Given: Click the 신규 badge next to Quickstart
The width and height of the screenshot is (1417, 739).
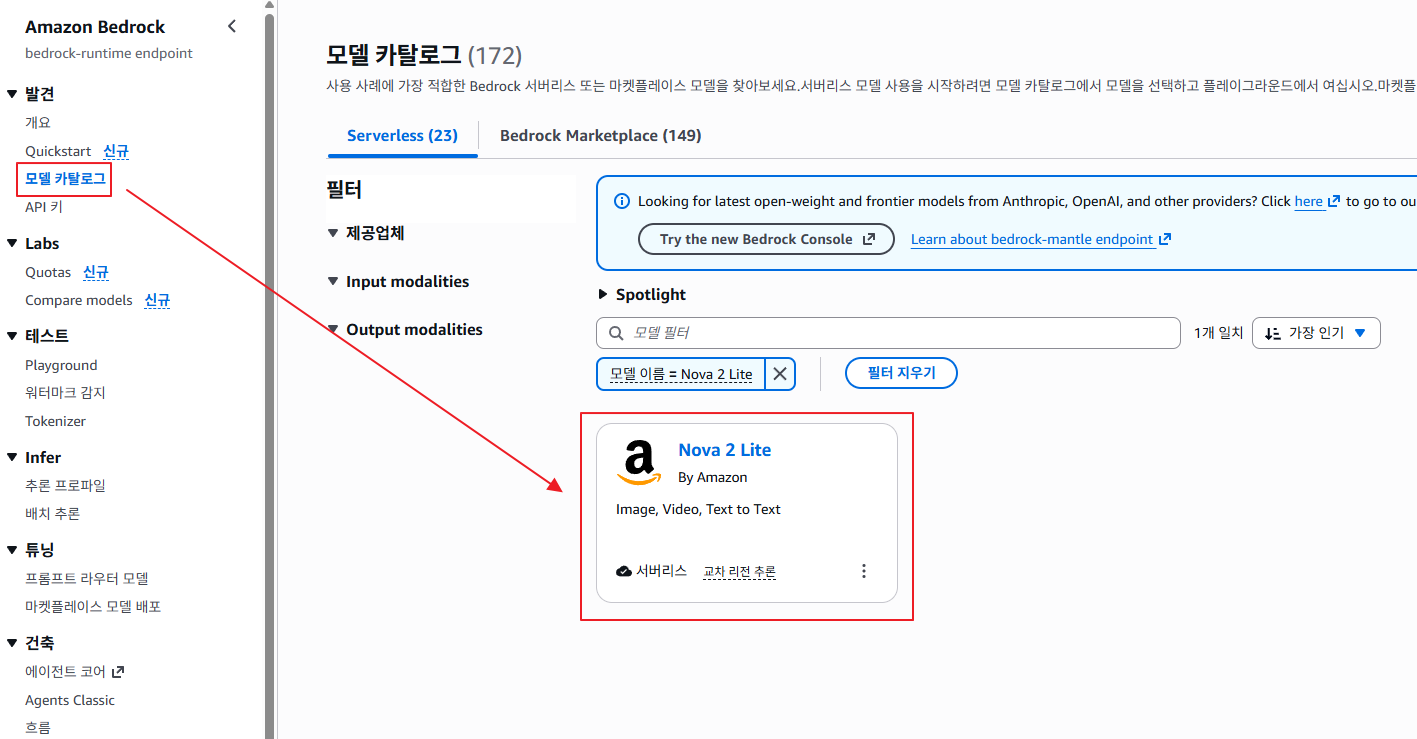Looking at the screenshot, I should tap(116, 151).
